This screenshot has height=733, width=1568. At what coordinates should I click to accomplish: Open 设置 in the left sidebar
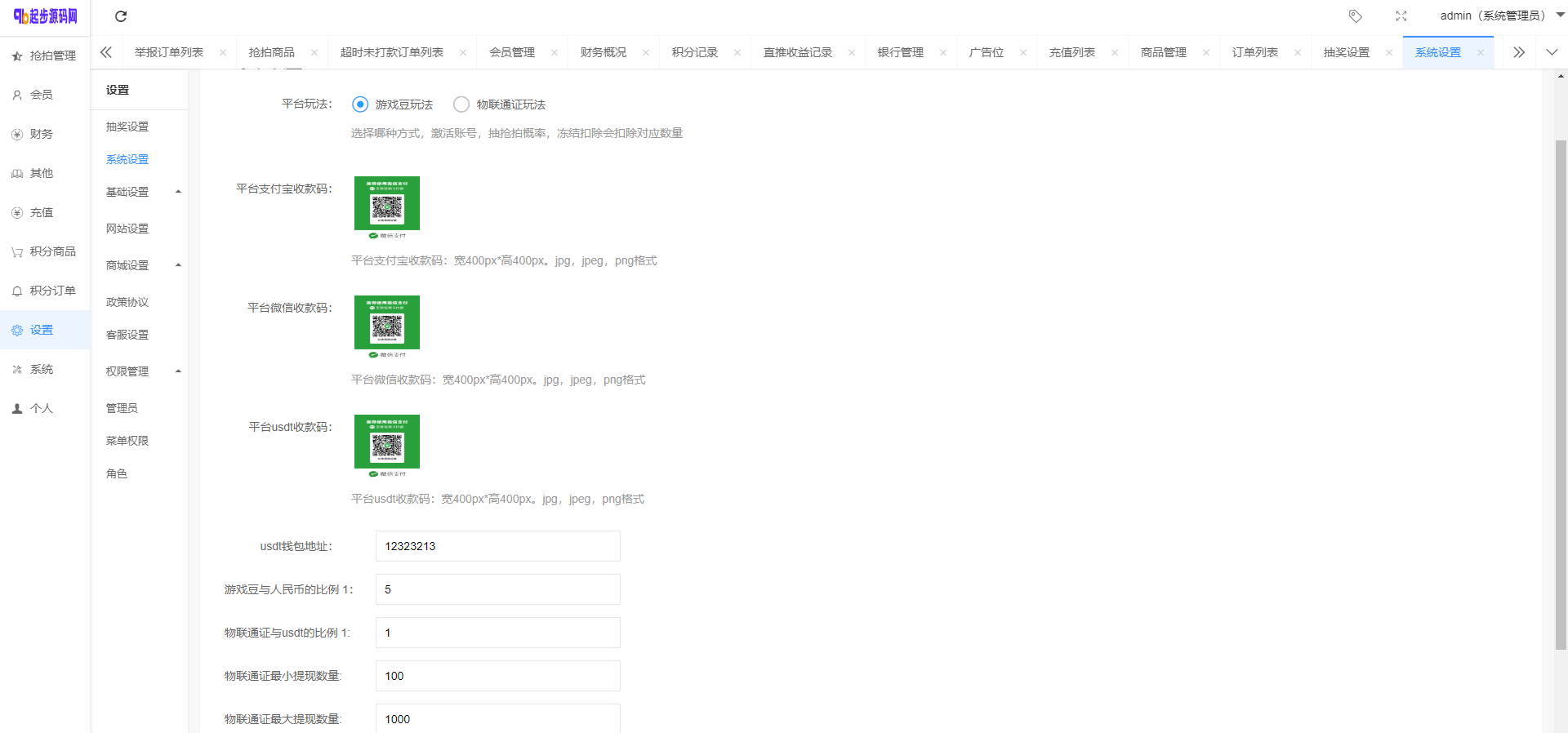pos(45,330)
